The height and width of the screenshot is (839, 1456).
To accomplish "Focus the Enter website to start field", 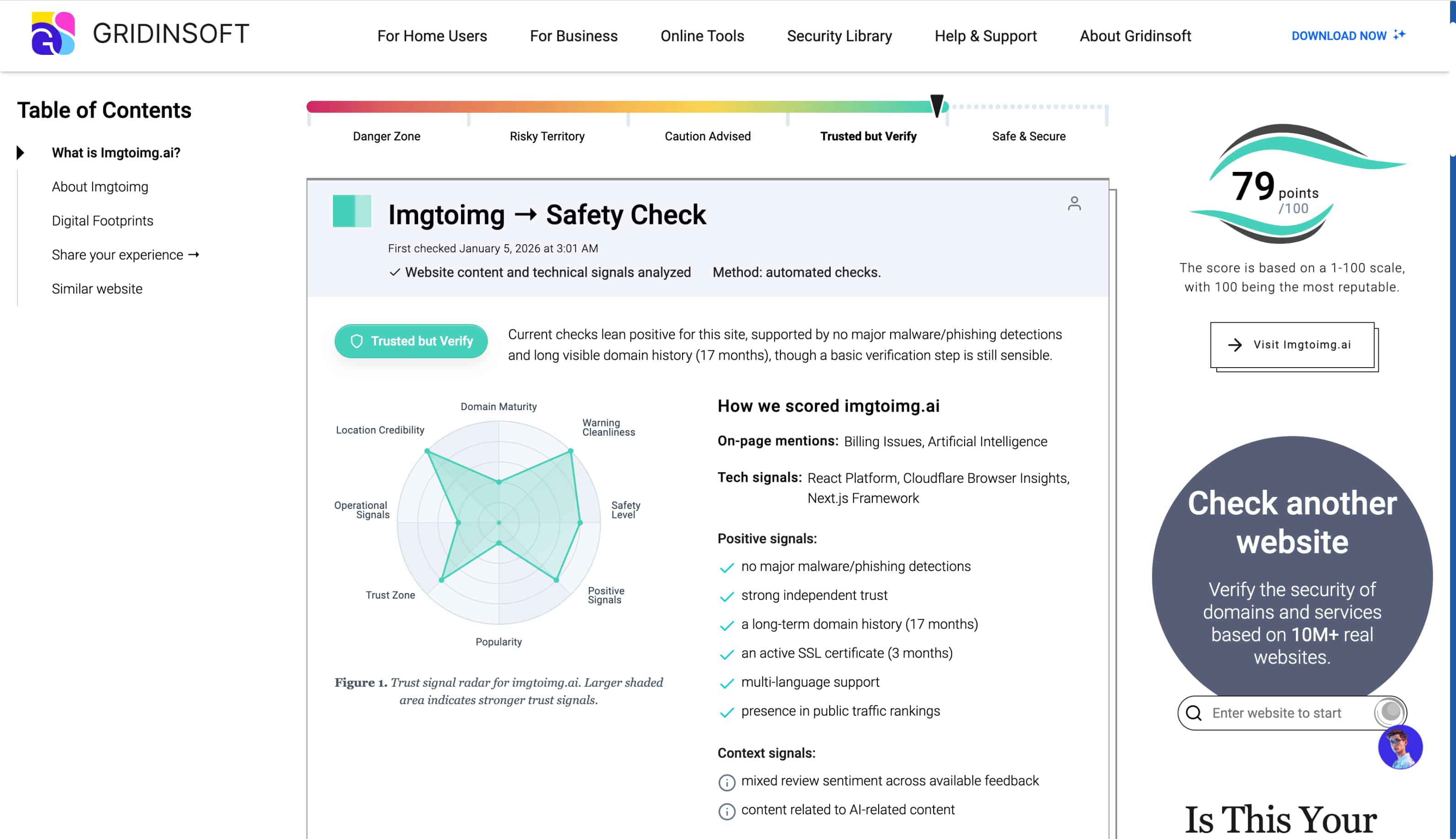I will click(1291, 713).
